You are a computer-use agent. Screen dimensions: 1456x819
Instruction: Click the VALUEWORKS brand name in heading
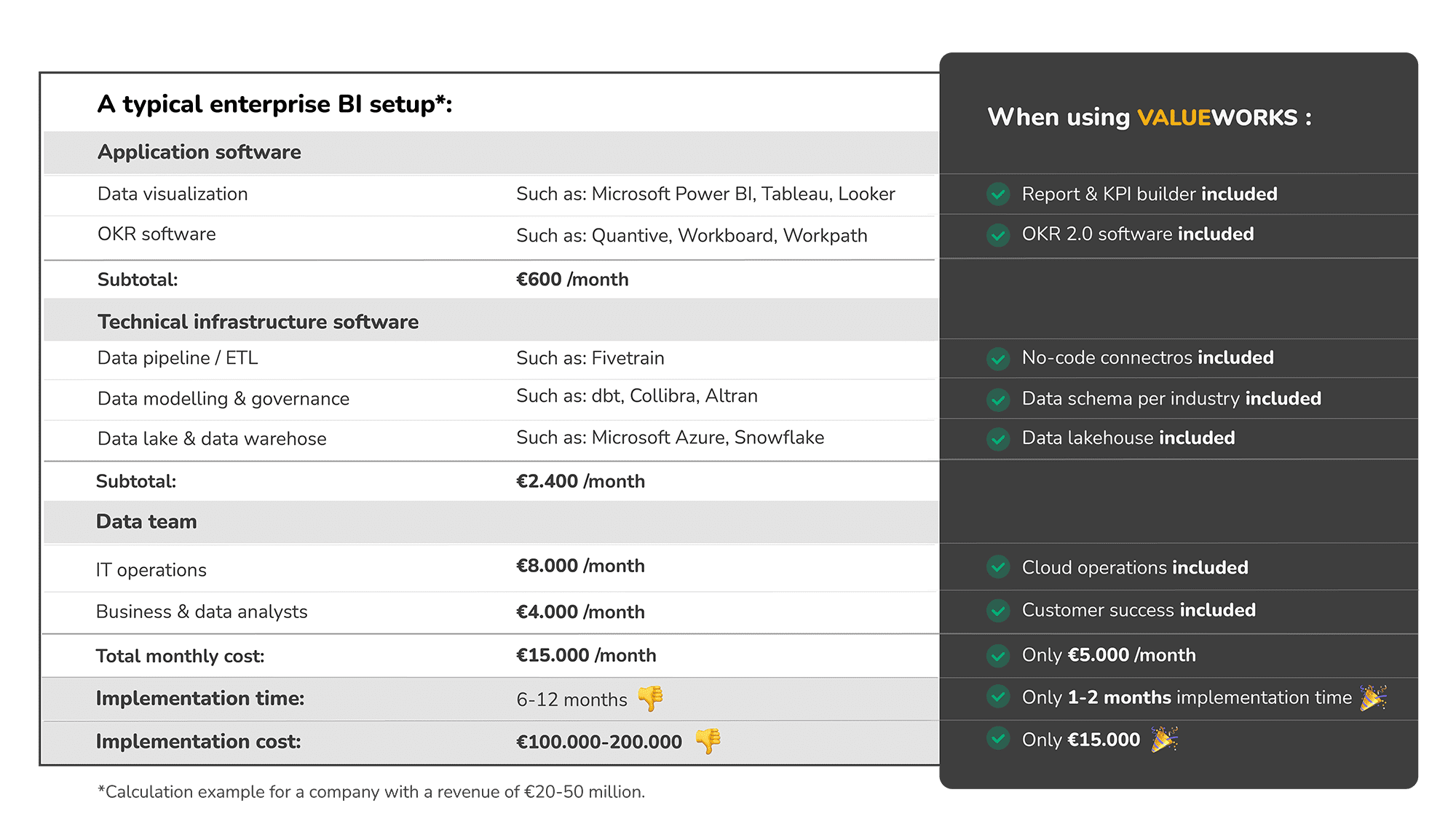(1217, 118)
